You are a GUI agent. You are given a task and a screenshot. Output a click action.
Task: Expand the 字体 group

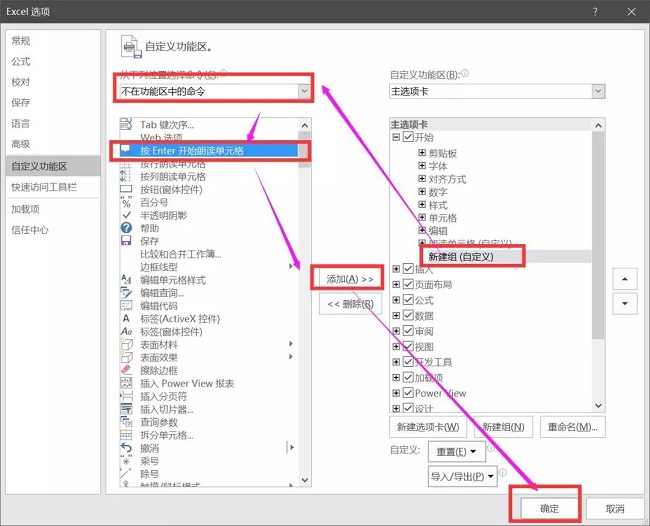pyautogui.click(x=422, y=165)
